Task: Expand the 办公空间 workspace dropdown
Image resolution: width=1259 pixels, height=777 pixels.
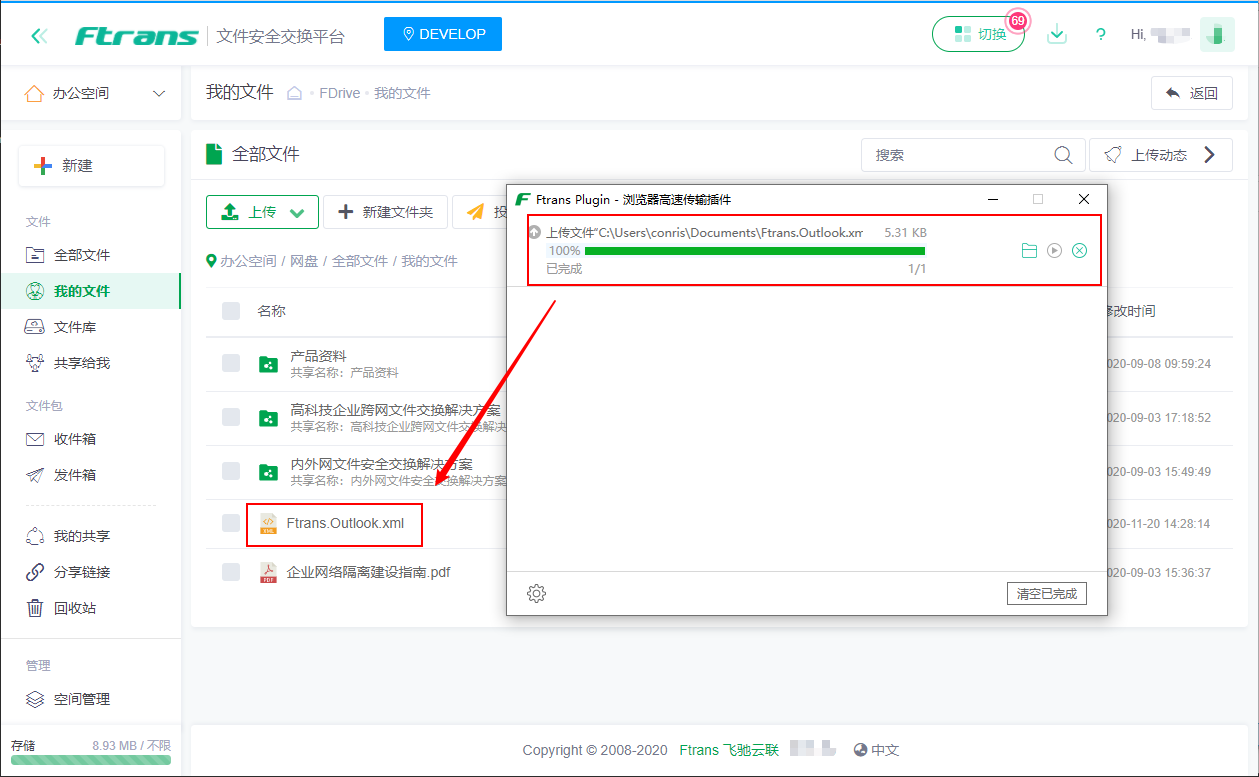Action: 159,93
